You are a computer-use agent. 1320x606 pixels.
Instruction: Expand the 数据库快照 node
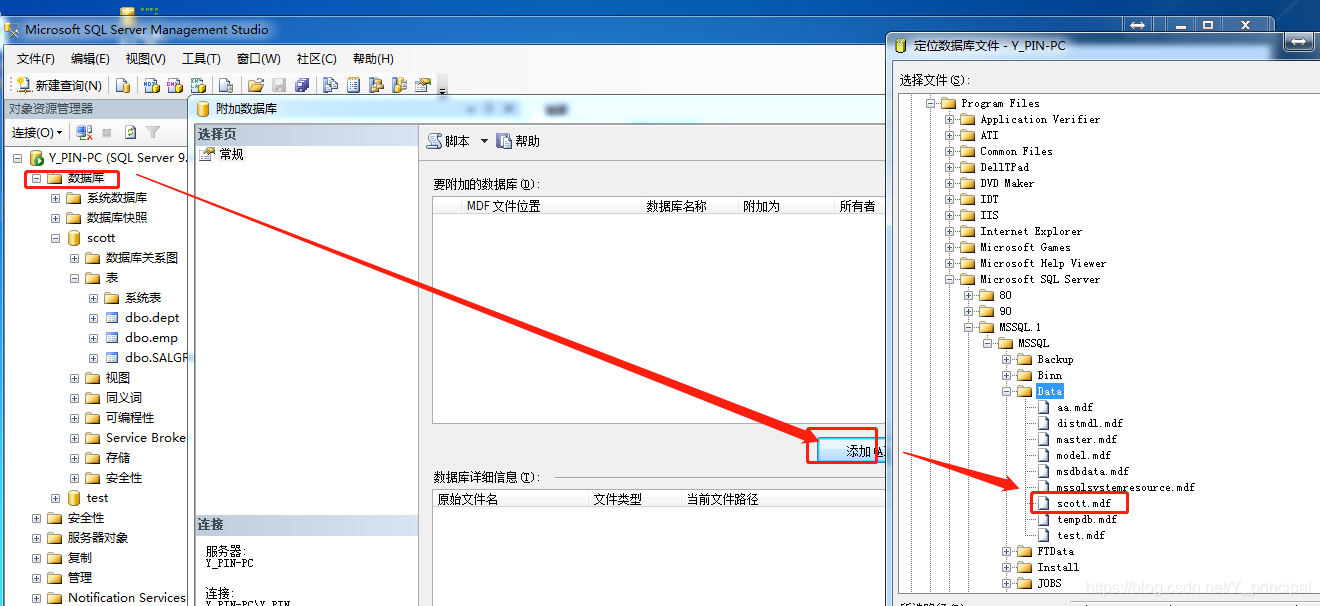(x=56, y=218)
